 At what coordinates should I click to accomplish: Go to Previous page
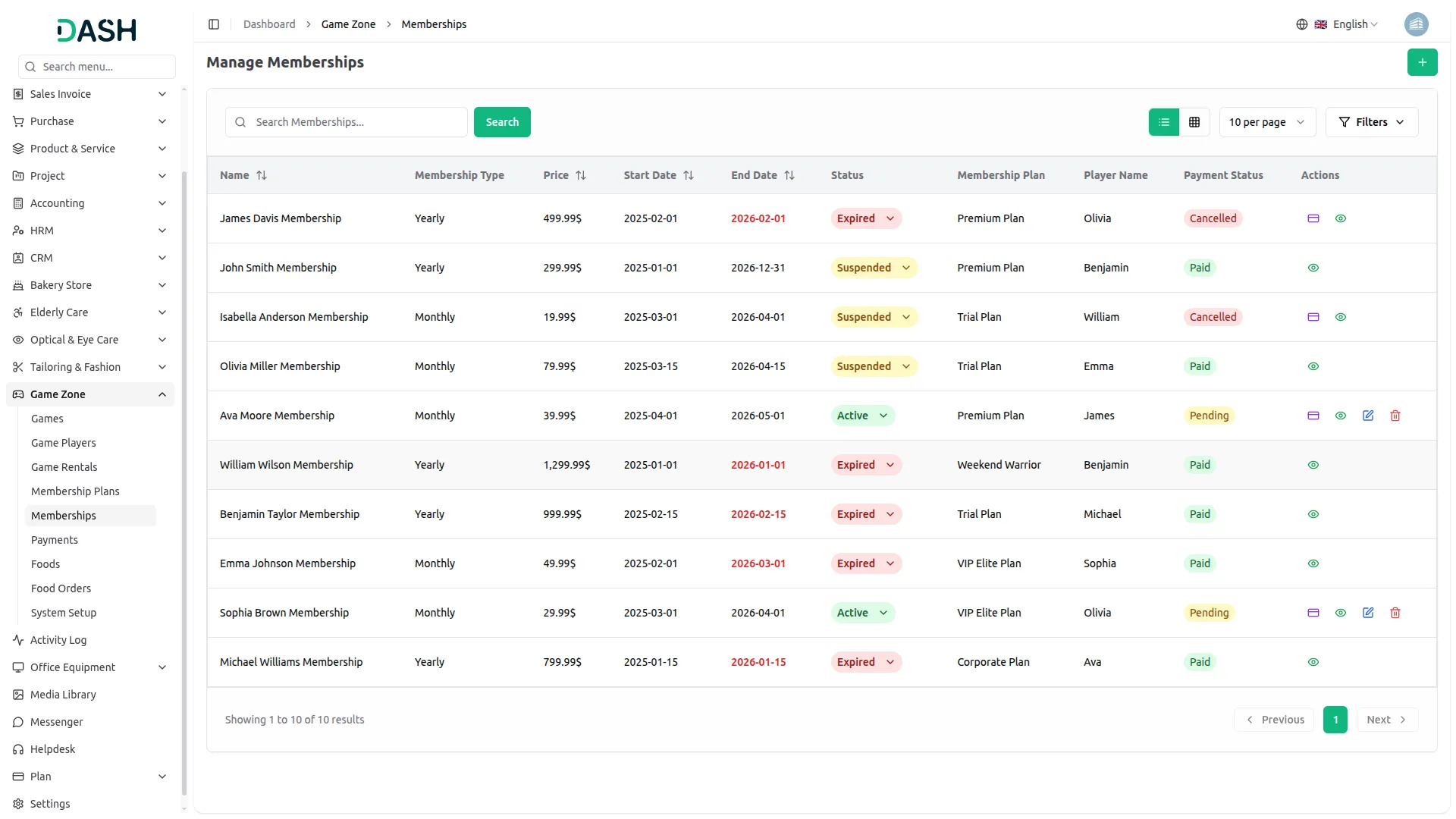point(1274,720)
